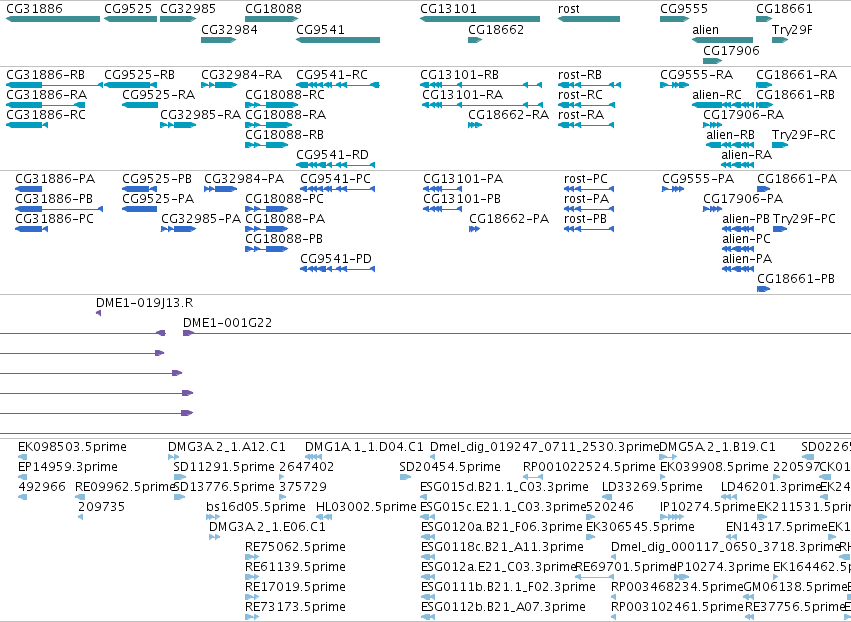Select EST SD20454.5prime

(405, 477)
